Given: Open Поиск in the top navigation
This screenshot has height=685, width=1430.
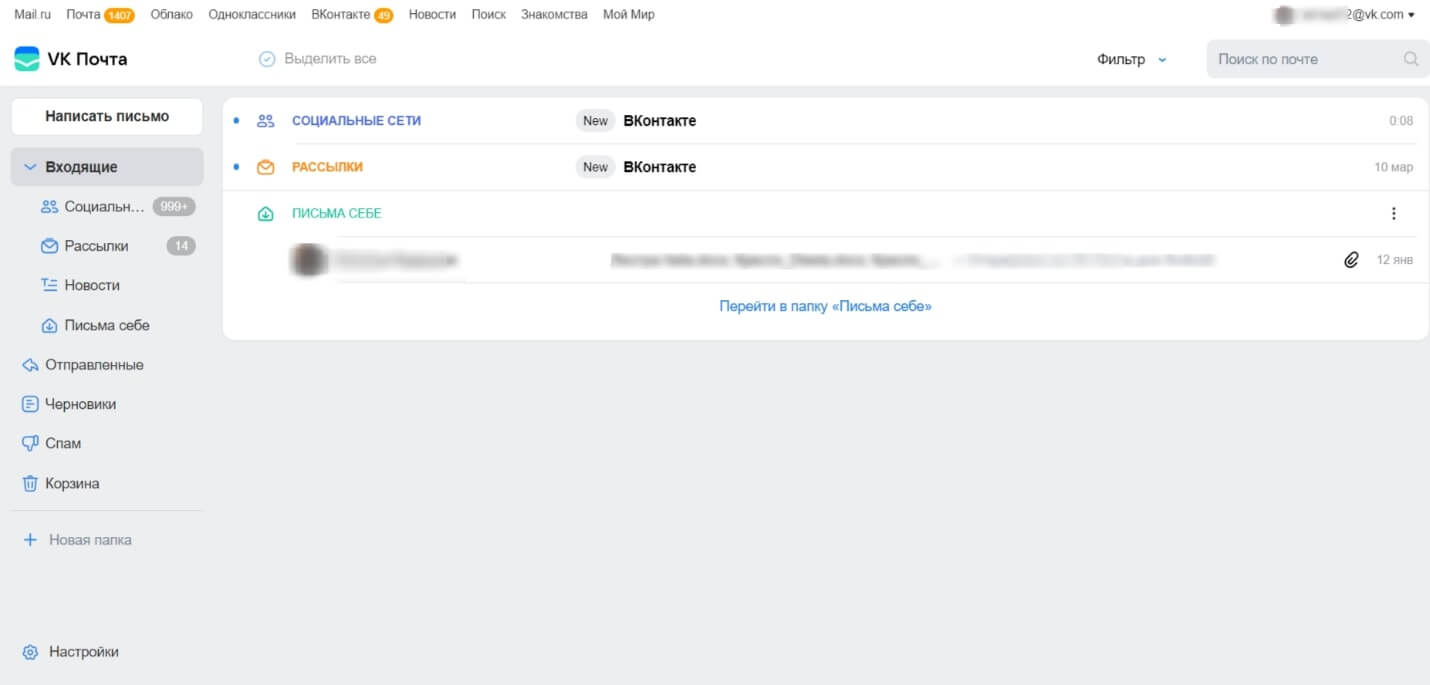Looking at the screenshot, I should tap(489, 15).
